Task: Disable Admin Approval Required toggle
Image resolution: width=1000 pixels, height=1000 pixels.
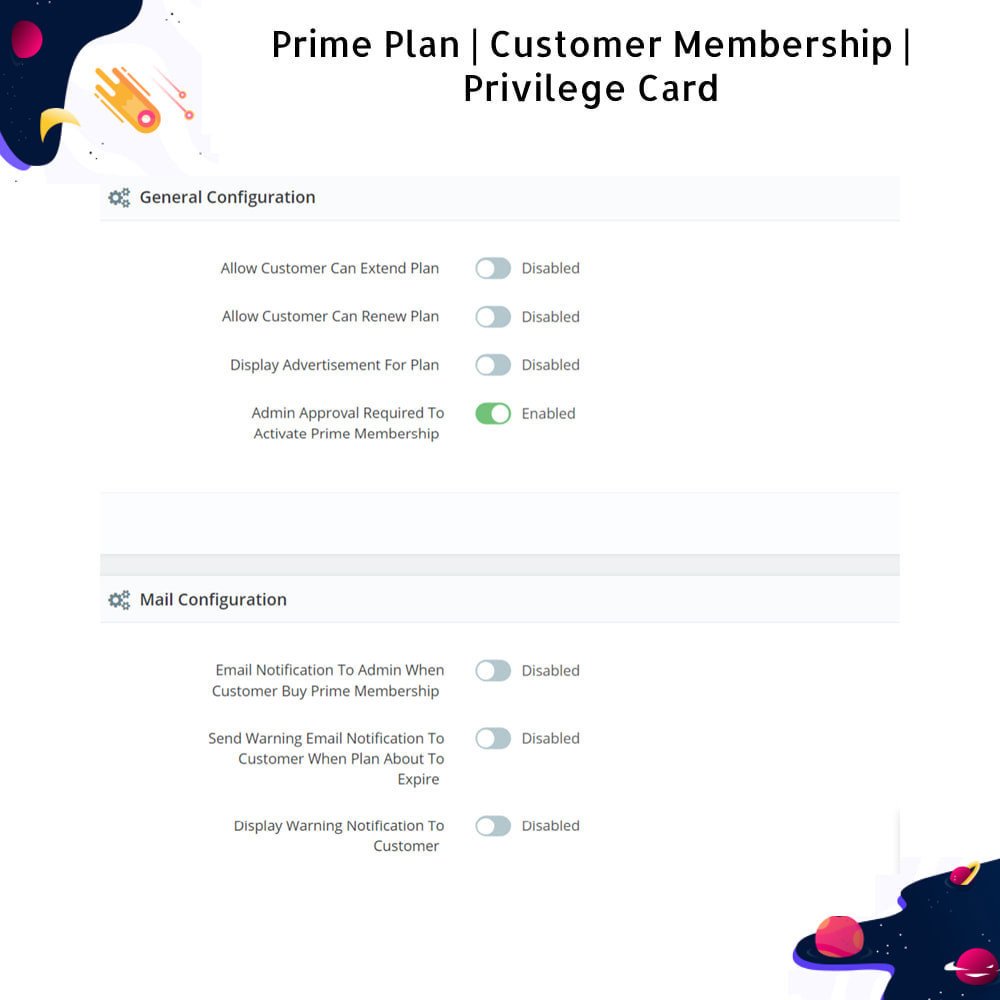Action: coord(492,414)
